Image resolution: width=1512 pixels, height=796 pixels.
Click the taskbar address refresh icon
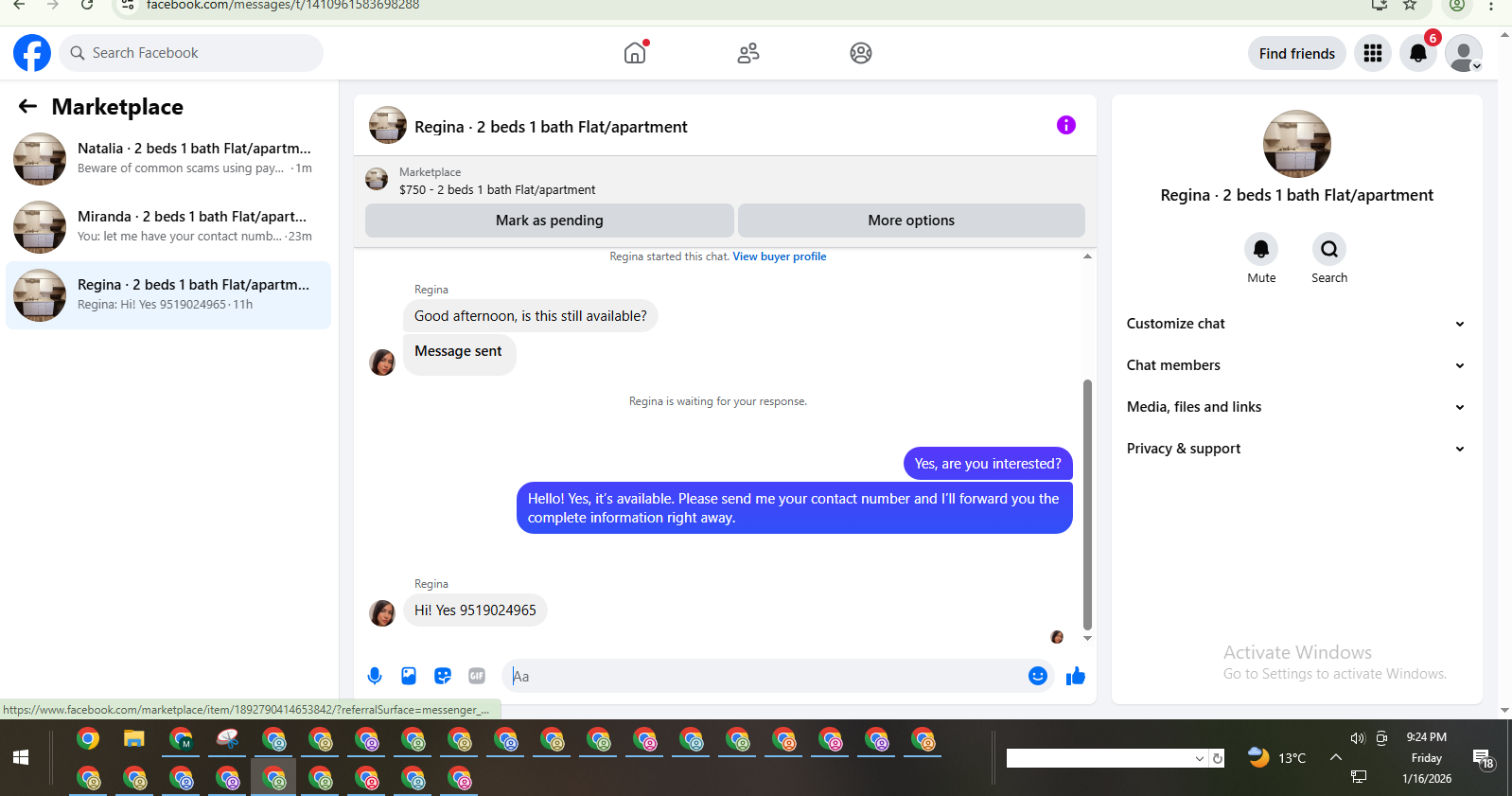point(1218,758)
